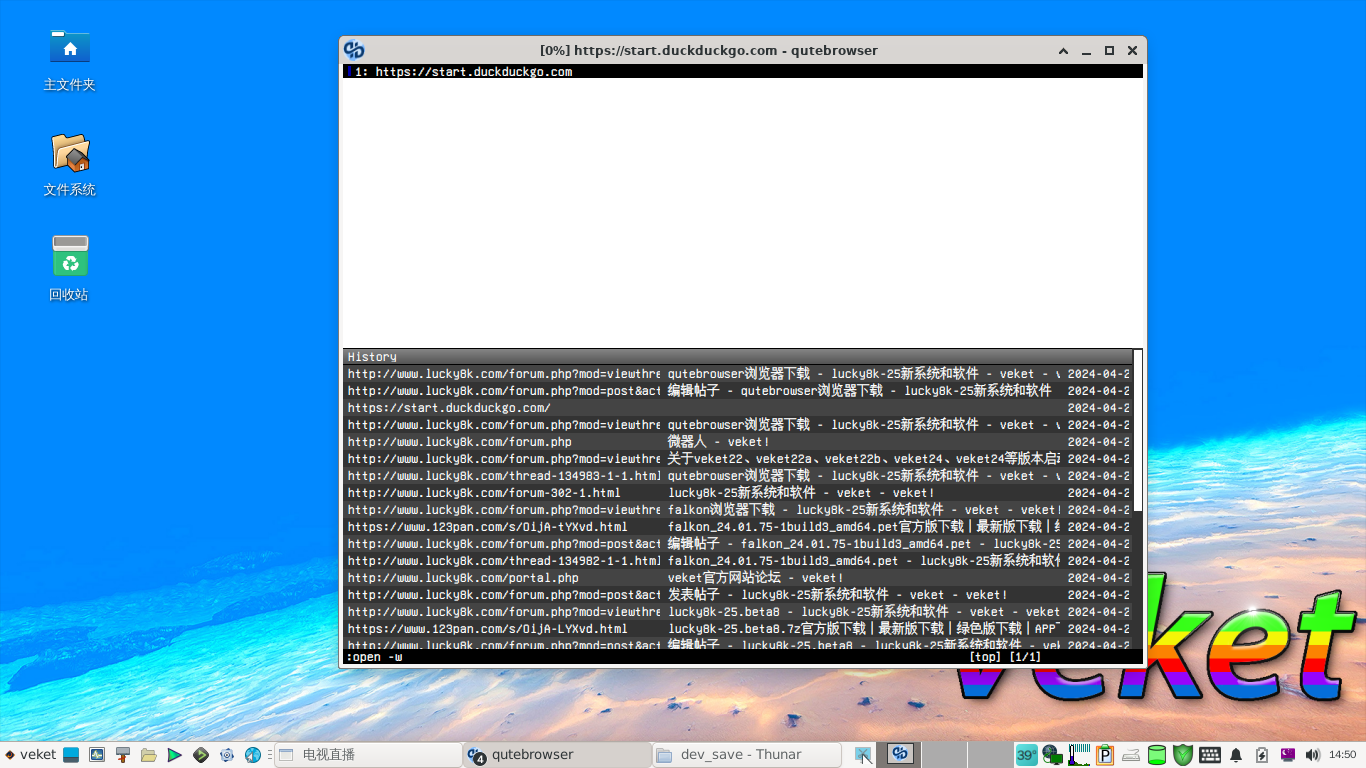Click the cursor window-picker tray icon
Viewport: 1366px width, 768px height.
pyautogui.click(x=864, y=755)
